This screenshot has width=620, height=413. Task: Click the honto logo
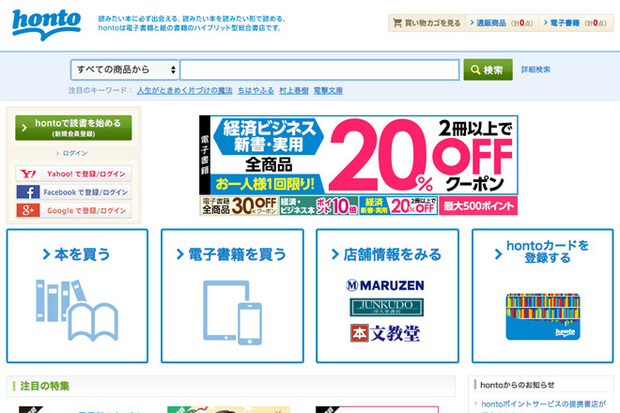pyautogui.click(x=46, y=25)
